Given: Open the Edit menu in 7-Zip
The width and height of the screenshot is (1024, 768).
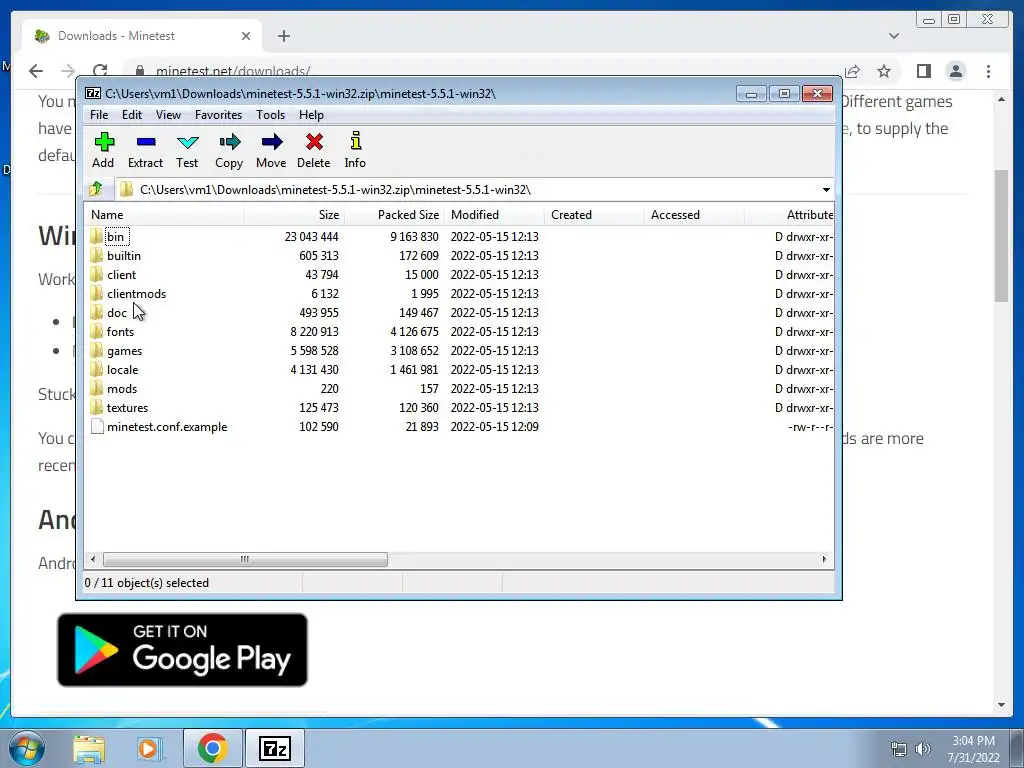Looking at the screenshot, I should [132, 114].
